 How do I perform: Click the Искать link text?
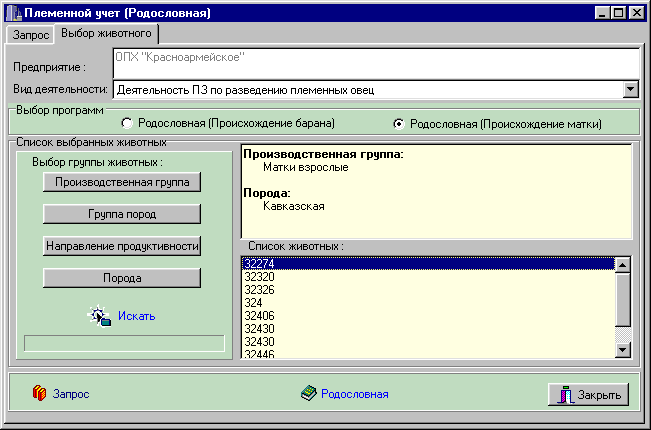[136, 316]
